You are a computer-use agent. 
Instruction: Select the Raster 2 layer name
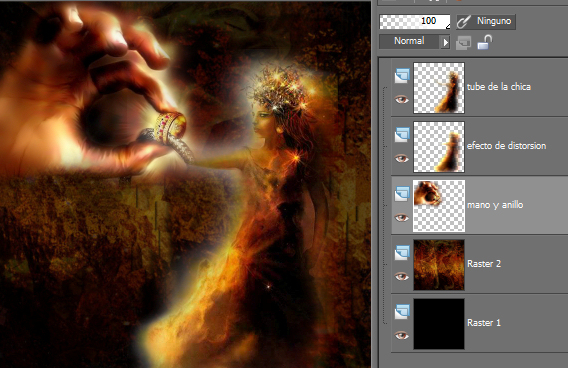(x=484, y=264)
